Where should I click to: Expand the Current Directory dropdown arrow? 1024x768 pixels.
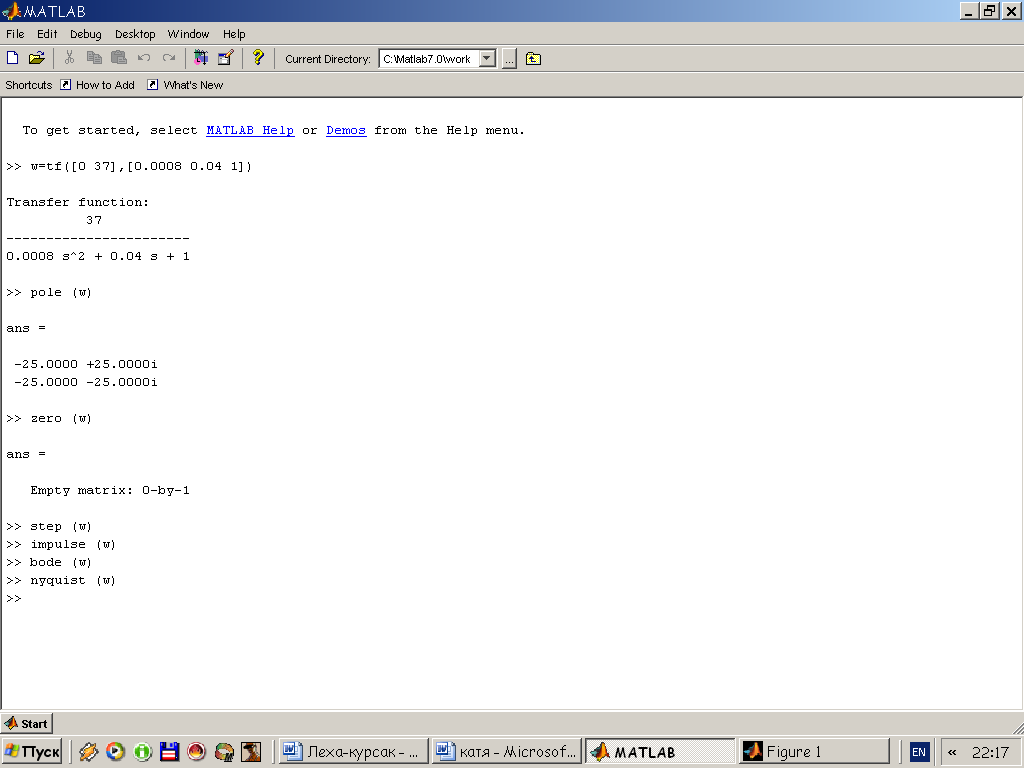pyautogui.click(x=487, y=59)
